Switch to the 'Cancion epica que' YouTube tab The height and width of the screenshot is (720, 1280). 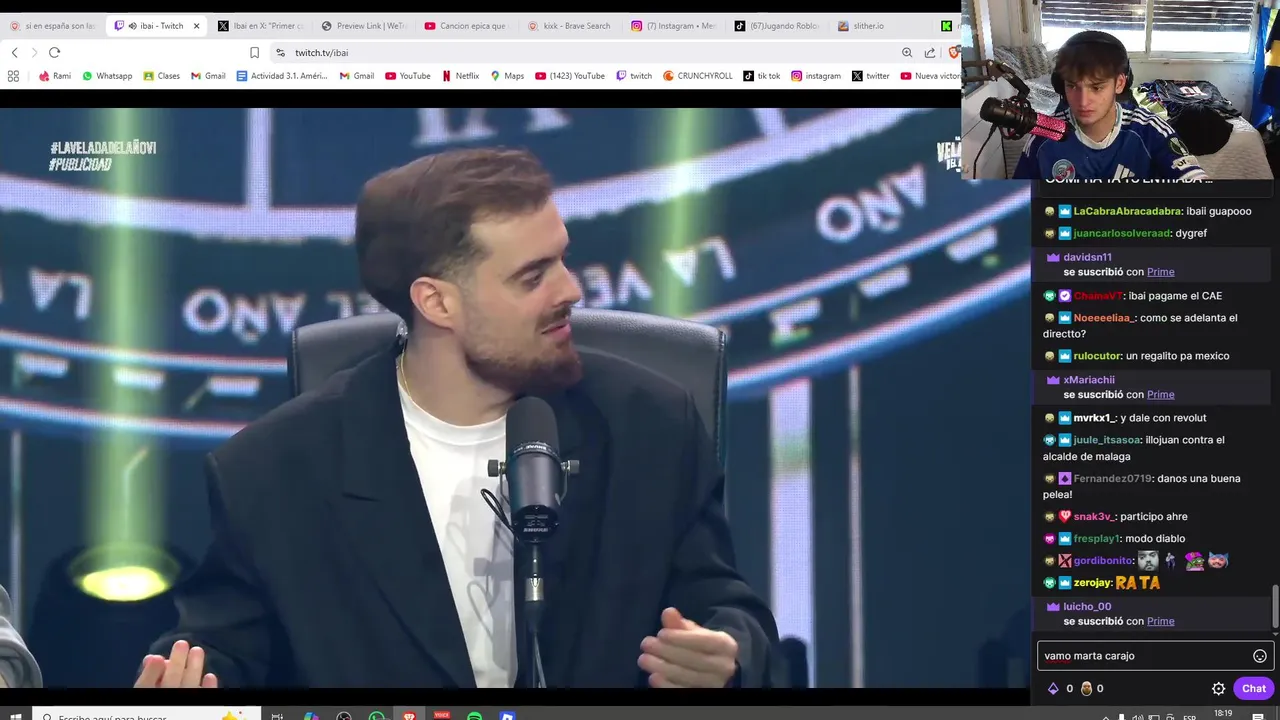tap(466, 26)
